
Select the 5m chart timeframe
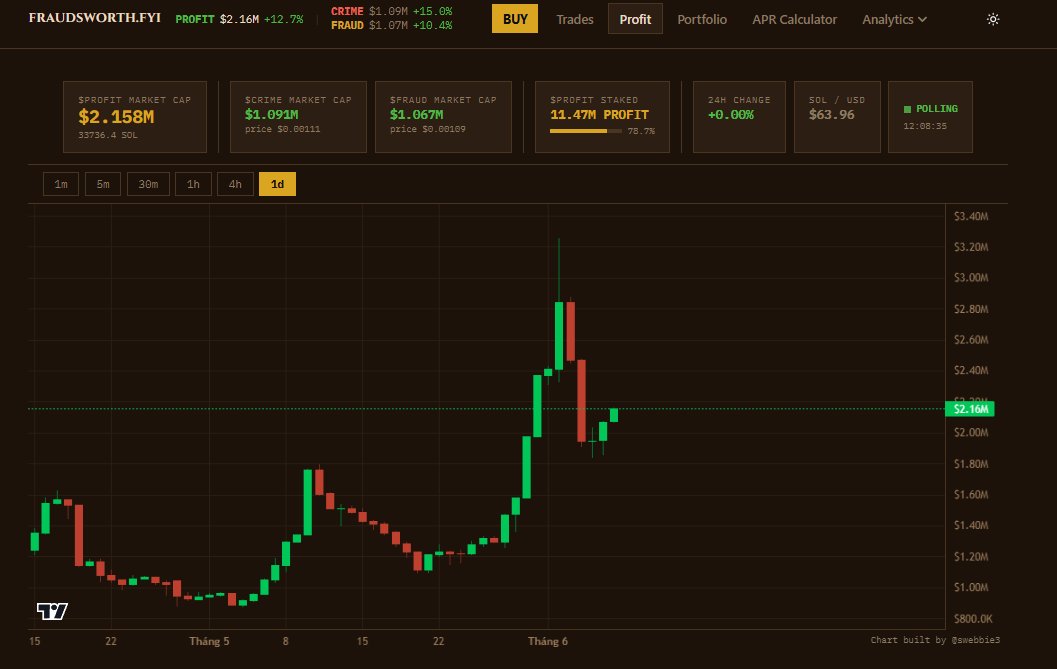click(x=102, y=184)
